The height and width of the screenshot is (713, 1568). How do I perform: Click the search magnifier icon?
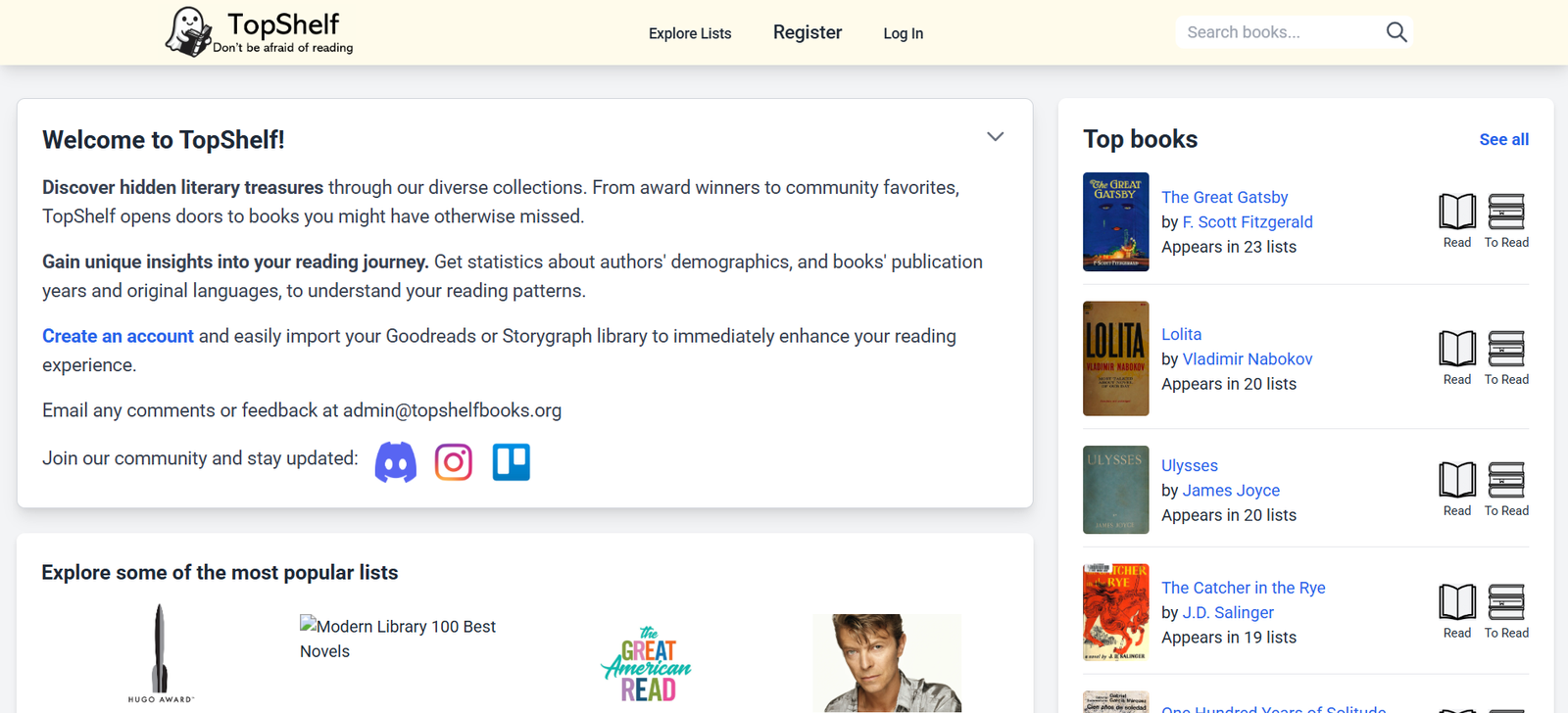(1396, 32)
